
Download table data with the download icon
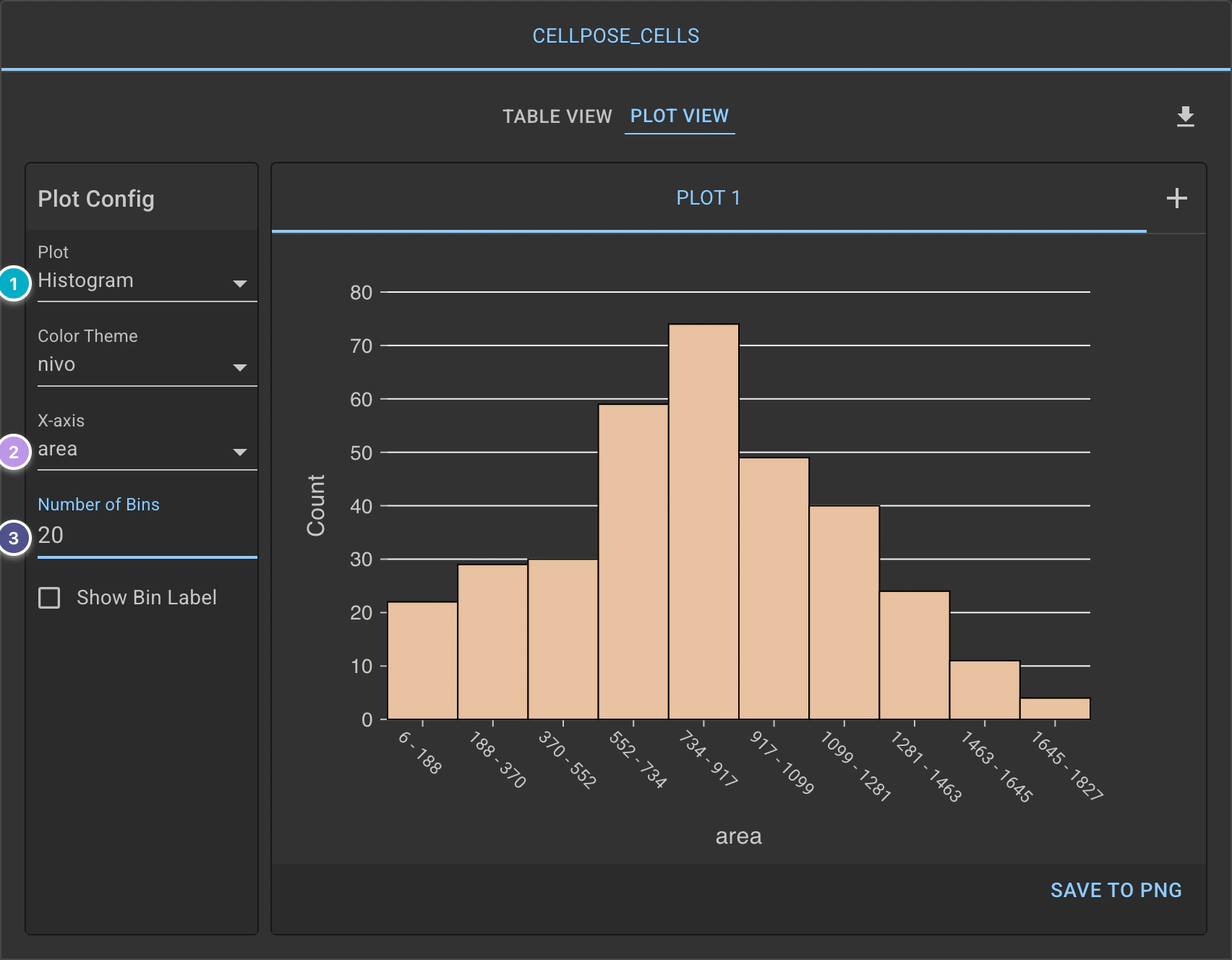pyautogui.click(x=1185, y=116)
